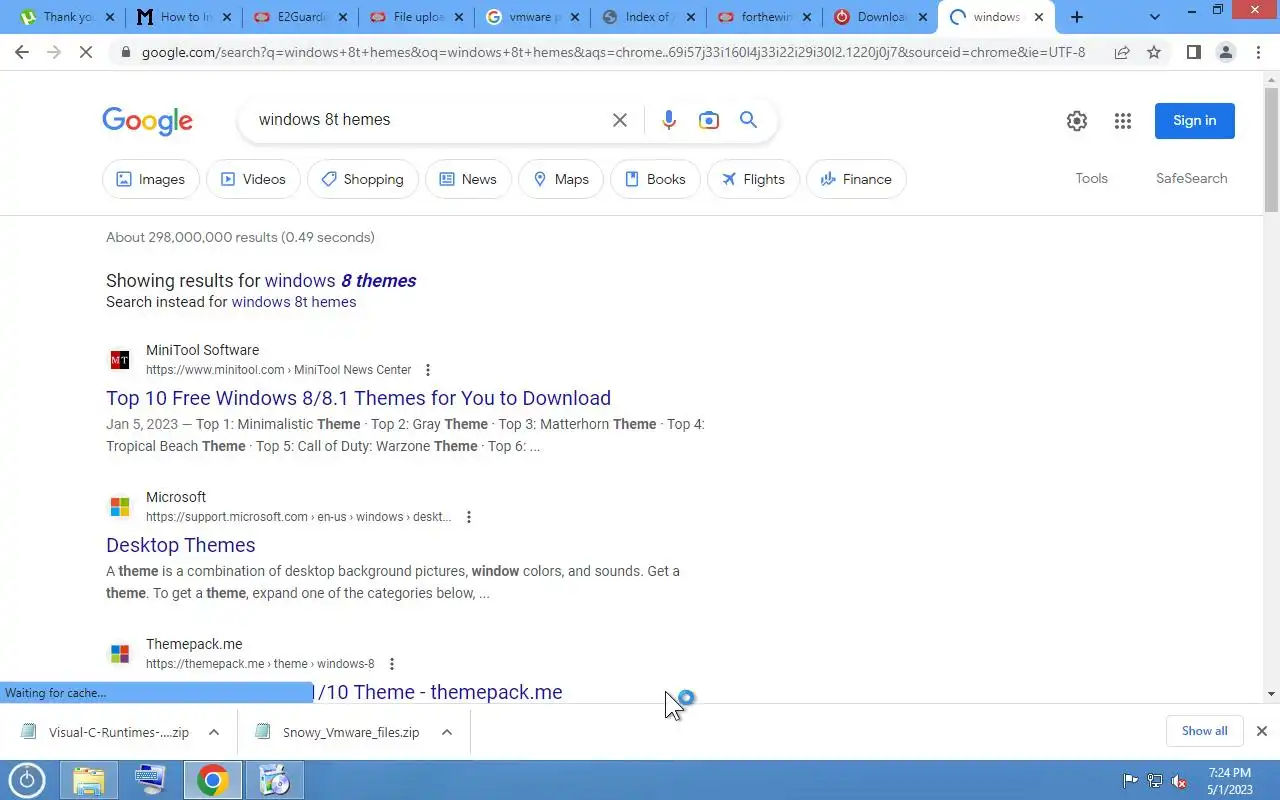The image size is (1280, 800).
Task: View site information lock icon
Action: coord(126,52)
